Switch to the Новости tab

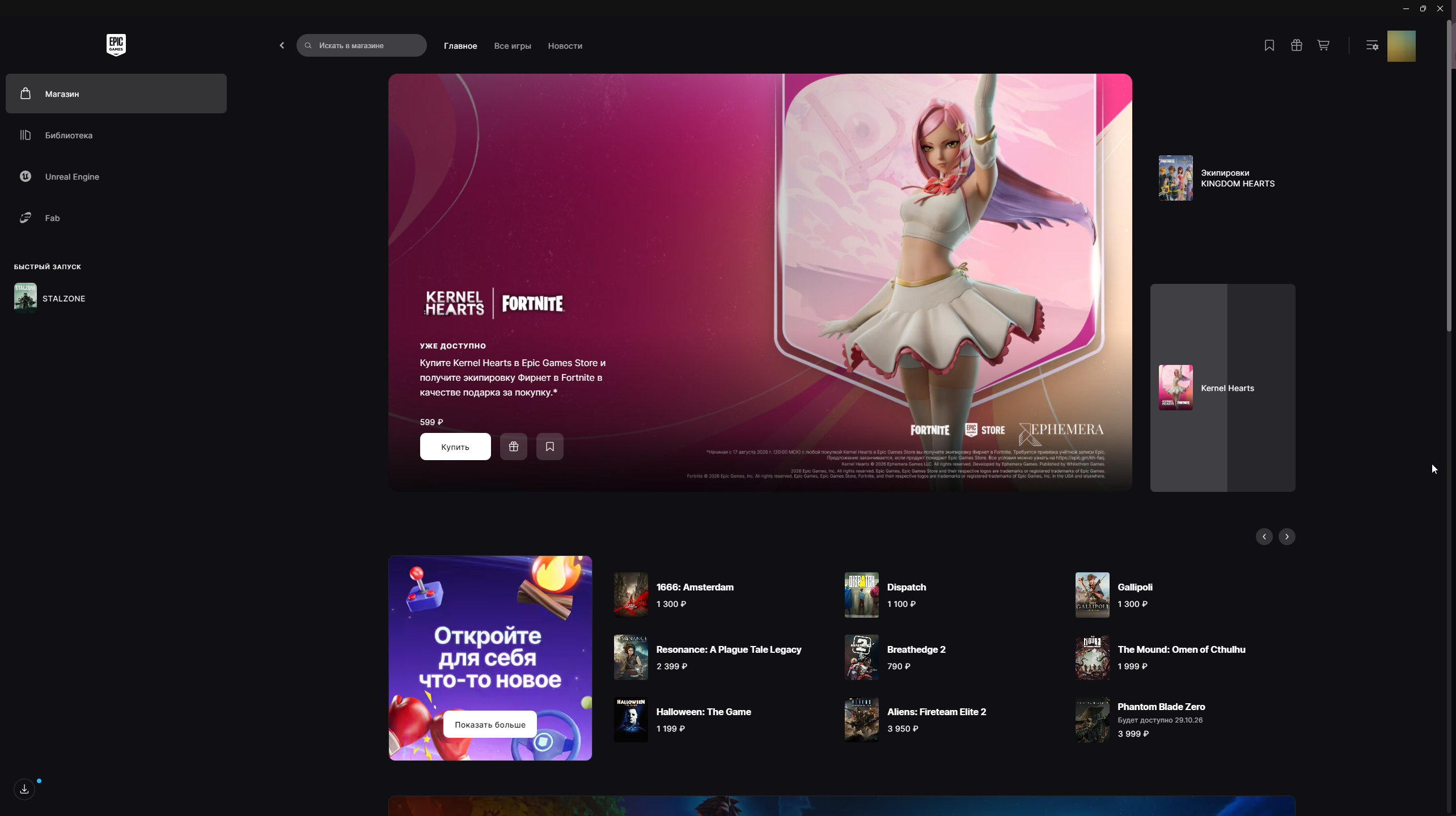tap(565, 46)
